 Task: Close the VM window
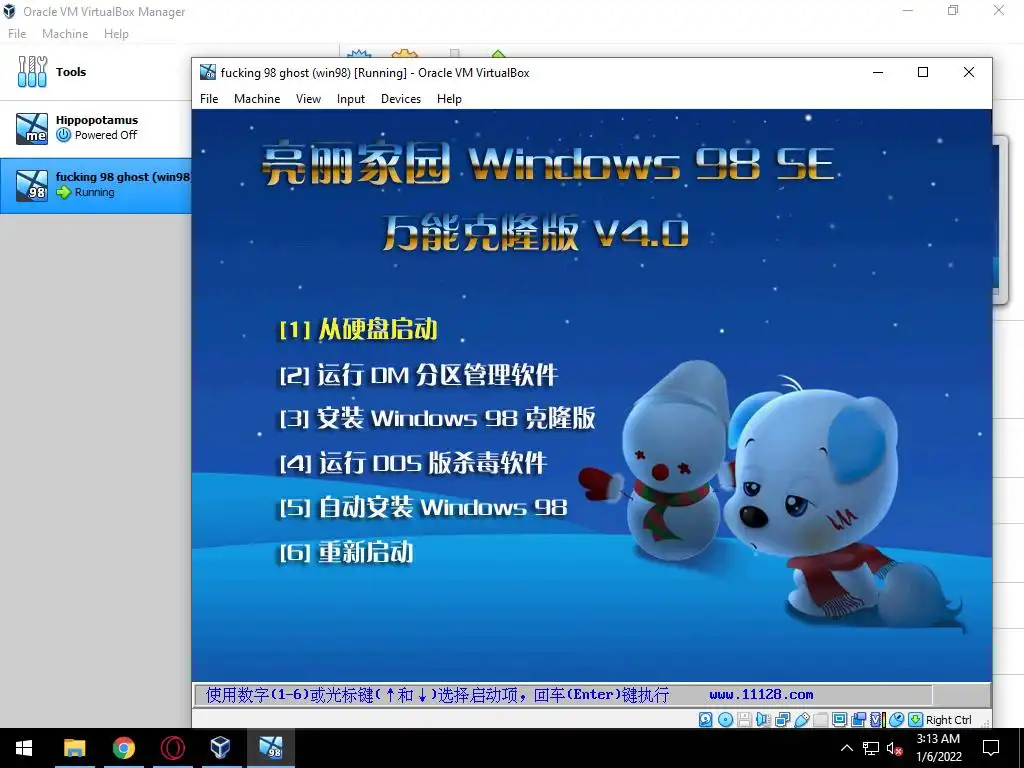[x=969, y=72]
